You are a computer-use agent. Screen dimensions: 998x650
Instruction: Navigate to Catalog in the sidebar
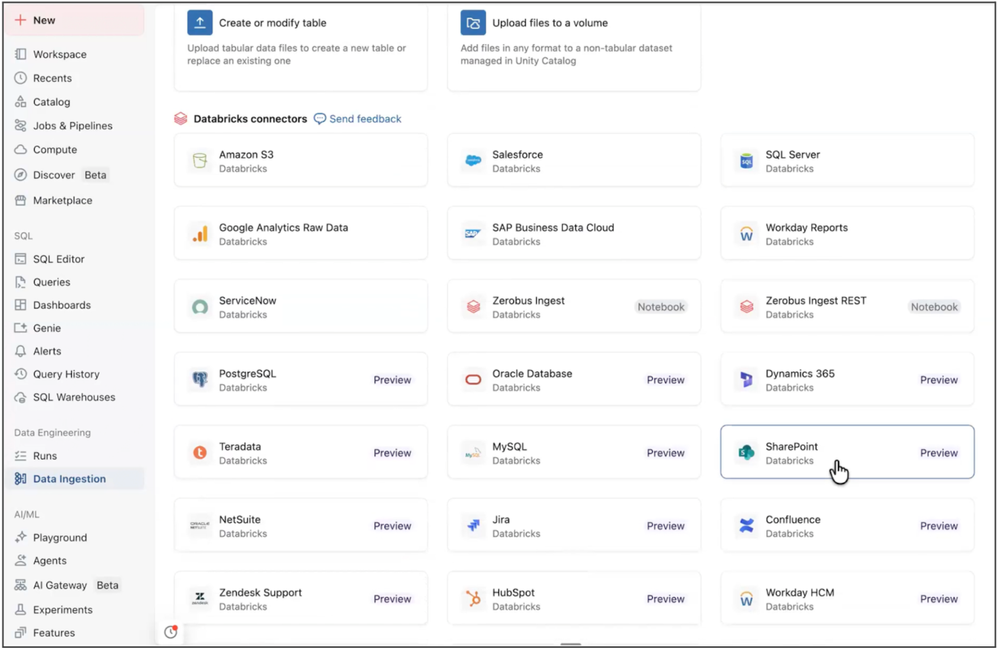pyautogui.click(x=51, y=102)
